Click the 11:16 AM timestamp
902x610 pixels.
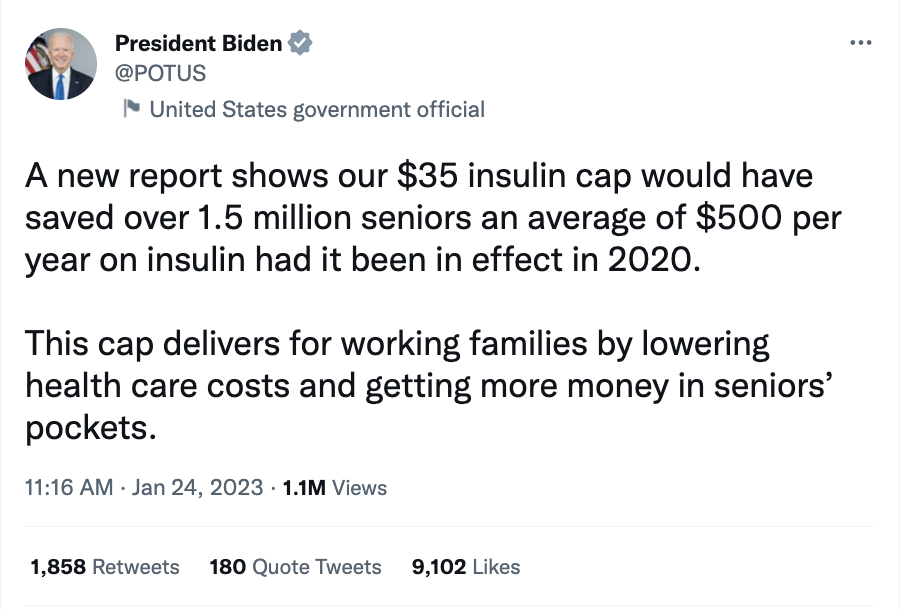tap(69, 487)
